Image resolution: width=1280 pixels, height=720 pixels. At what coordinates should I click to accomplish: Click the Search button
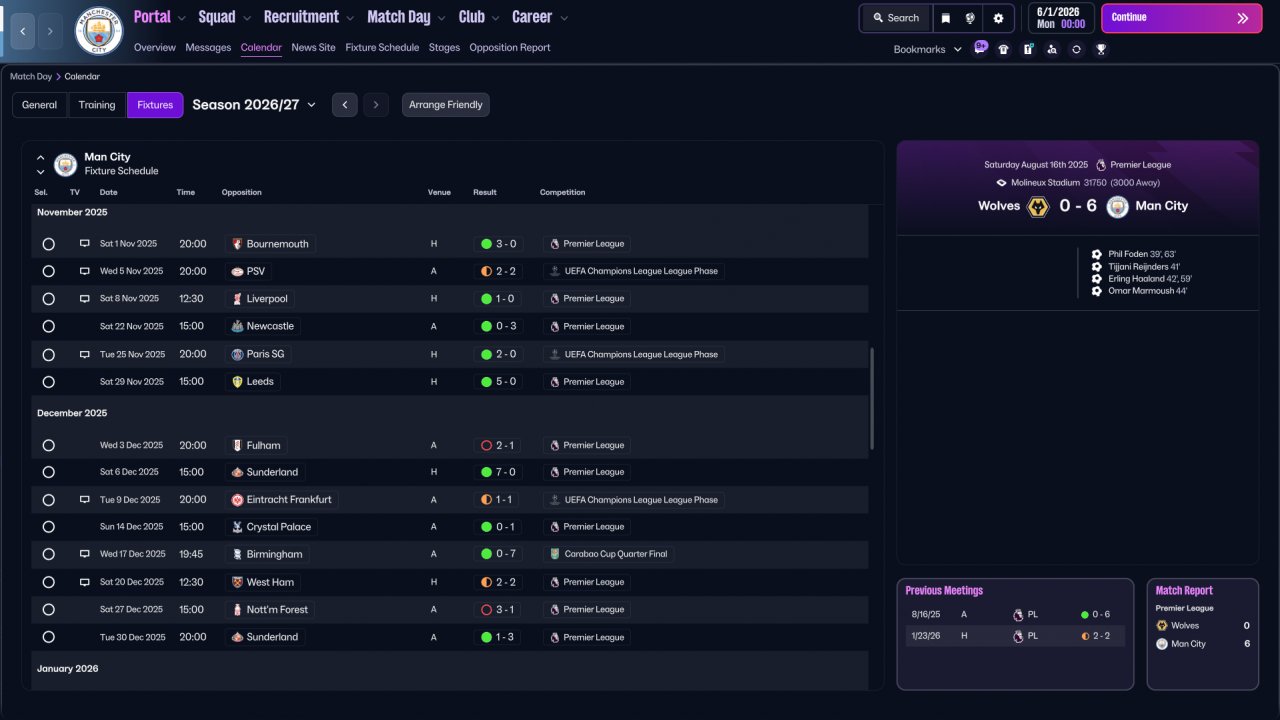(x=896, y=18)
